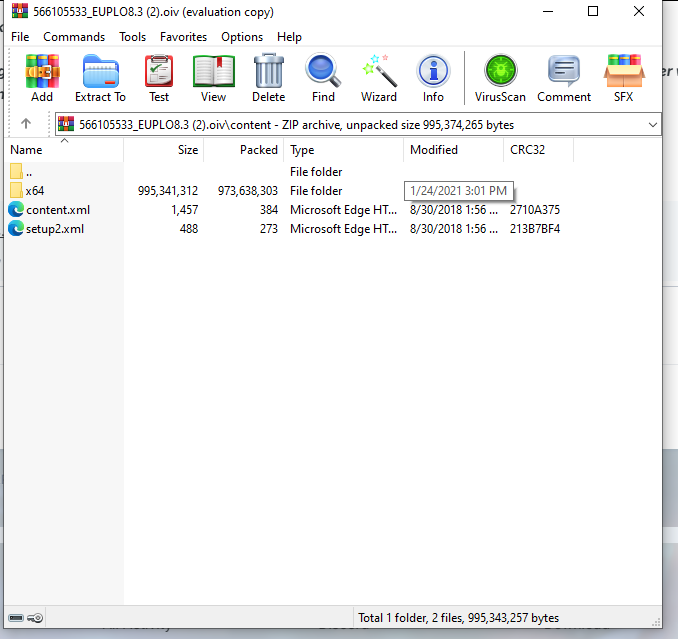Click setup2.xml size value 488

(x=189, y=229)
